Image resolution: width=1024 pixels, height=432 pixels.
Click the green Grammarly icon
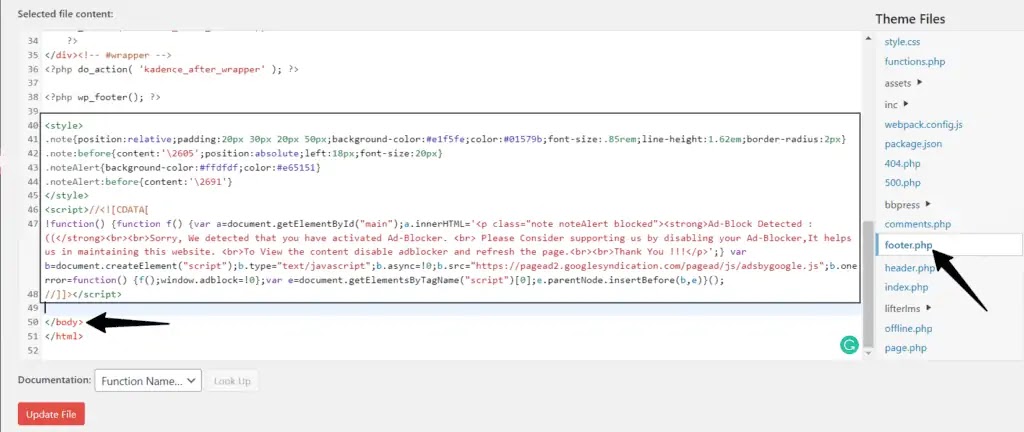[x=848, y=345]
